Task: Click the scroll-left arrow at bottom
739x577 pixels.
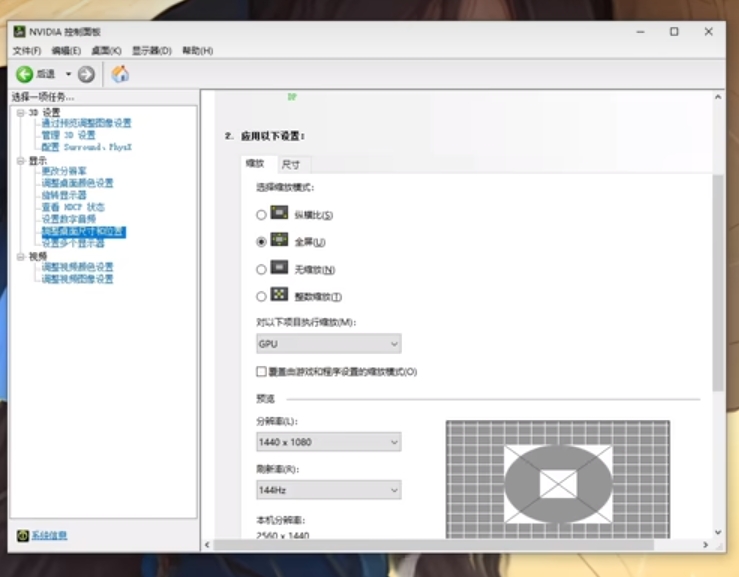Action: [207, 545]
